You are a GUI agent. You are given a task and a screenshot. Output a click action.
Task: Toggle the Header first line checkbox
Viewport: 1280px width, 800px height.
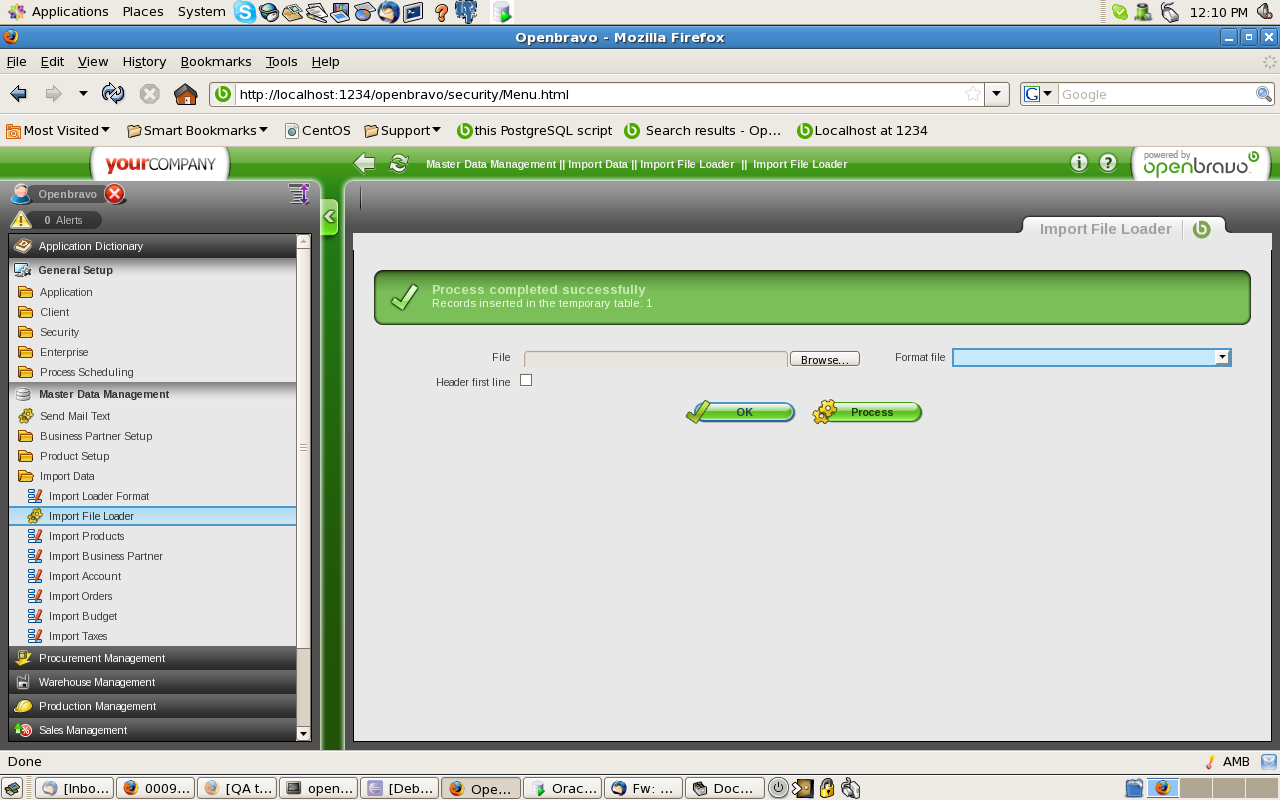coord(526,380)
